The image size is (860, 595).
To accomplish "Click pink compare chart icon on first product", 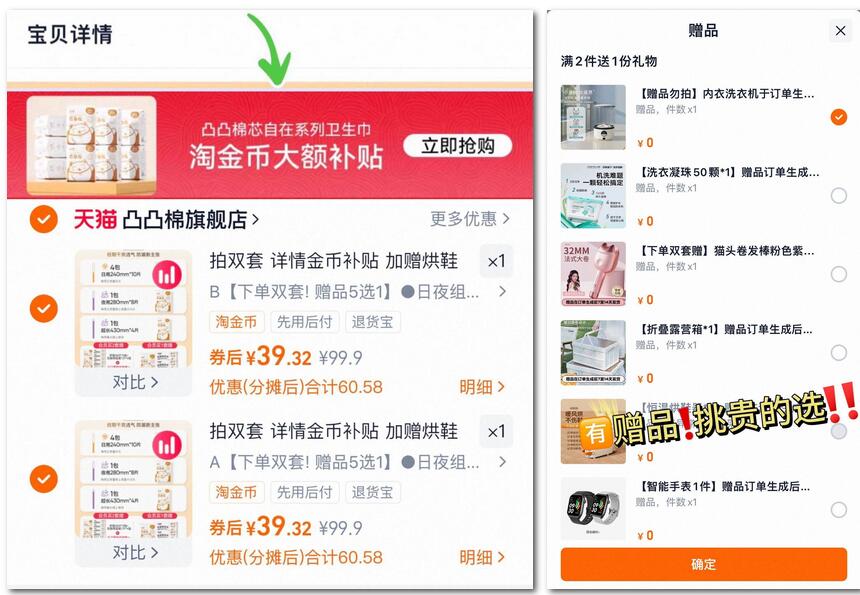I will click(167, 274).
